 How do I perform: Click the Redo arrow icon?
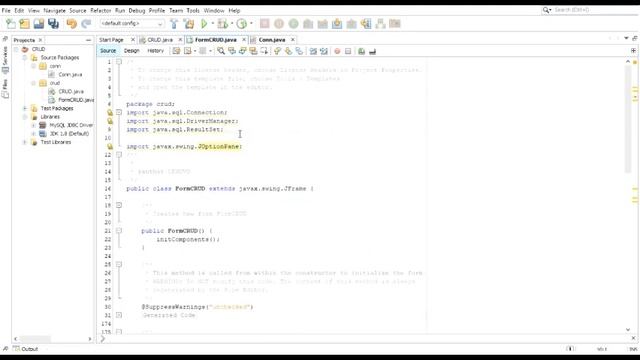pos(86,24)
